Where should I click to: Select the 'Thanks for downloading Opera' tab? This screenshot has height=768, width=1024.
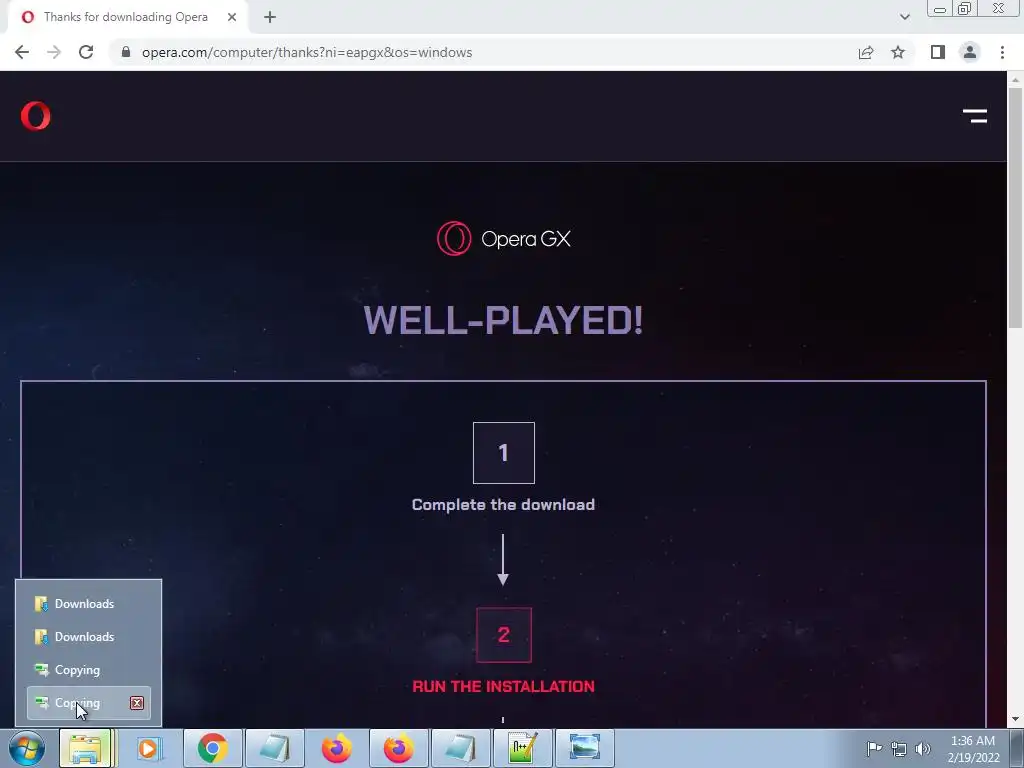pyautogui.click(x=128, y=17)
